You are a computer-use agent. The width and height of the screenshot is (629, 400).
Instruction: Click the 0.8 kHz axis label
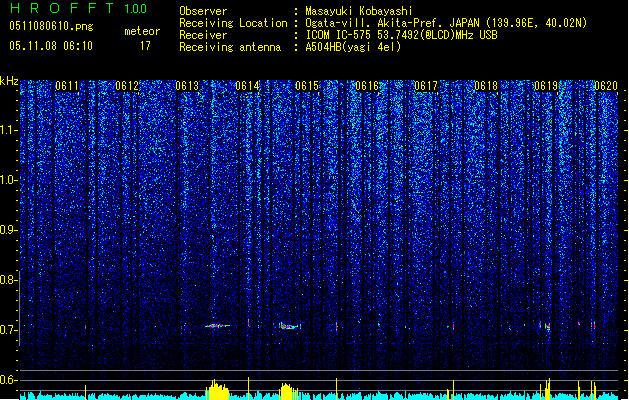pos(9,280)
